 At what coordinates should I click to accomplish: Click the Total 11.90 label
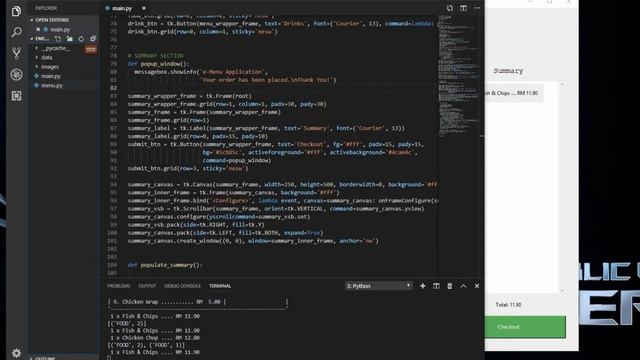tap(508, 305)
